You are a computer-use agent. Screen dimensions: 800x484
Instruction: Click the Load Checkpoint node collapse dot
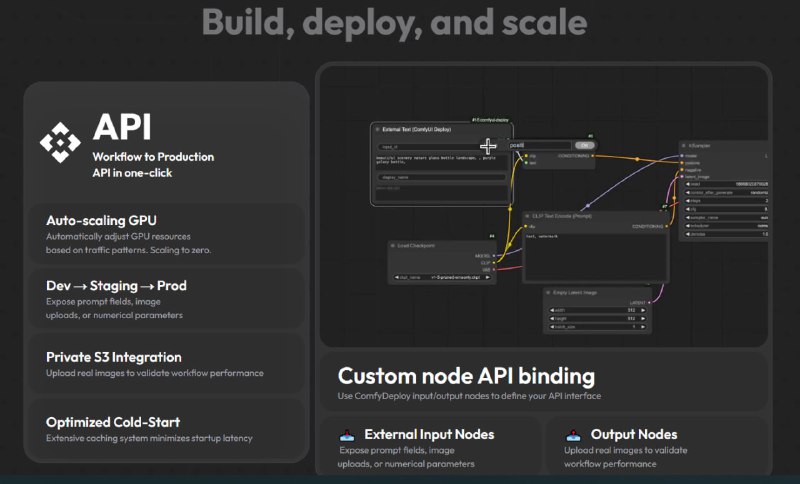pyautogui.click(x=394, y=245)
